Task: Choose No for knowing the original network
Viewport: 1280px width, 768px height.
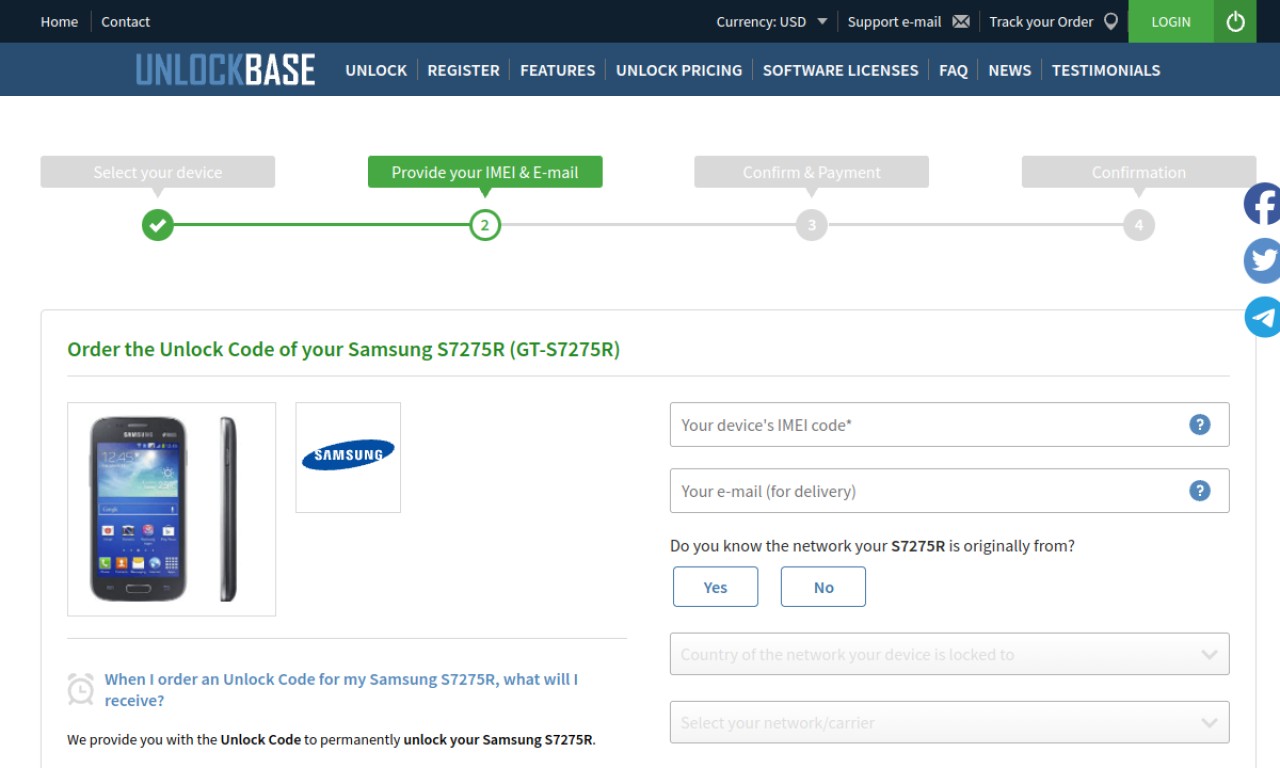Action: [823, 587]
